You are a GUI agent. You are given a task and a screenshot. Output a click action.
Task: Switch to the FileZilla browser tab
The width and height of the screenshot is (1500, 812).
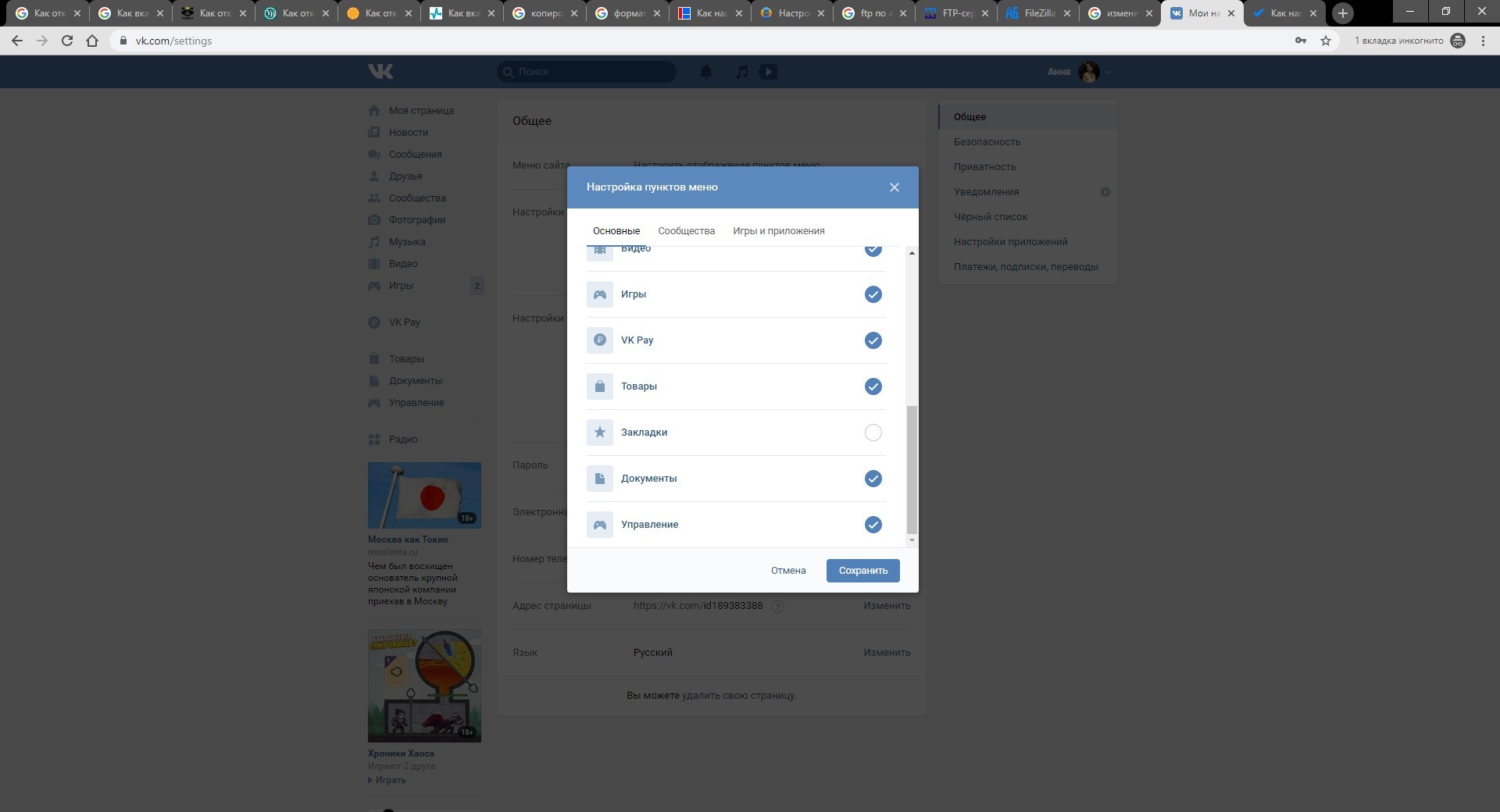pos(1038,13)
